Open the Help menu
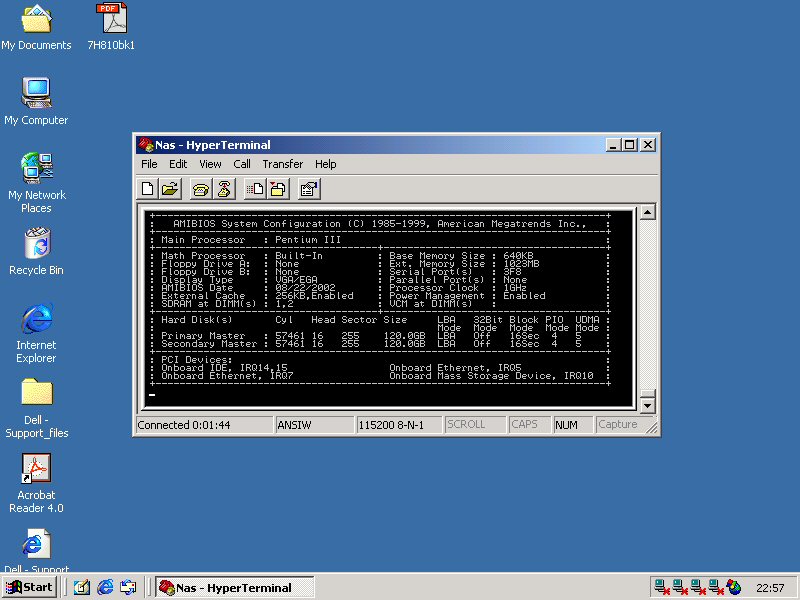The width and height of the screenshot is (800, 600). [326, 164]
